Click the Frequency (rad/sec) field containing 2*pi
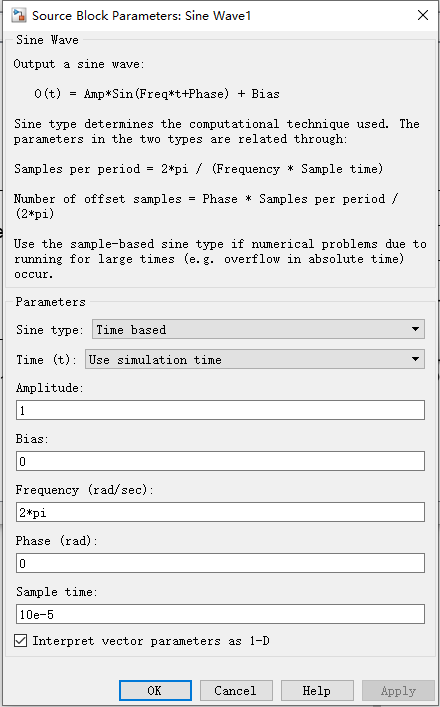Image resolution: width=440 pixels, height=707 pixels. point(220,512)
